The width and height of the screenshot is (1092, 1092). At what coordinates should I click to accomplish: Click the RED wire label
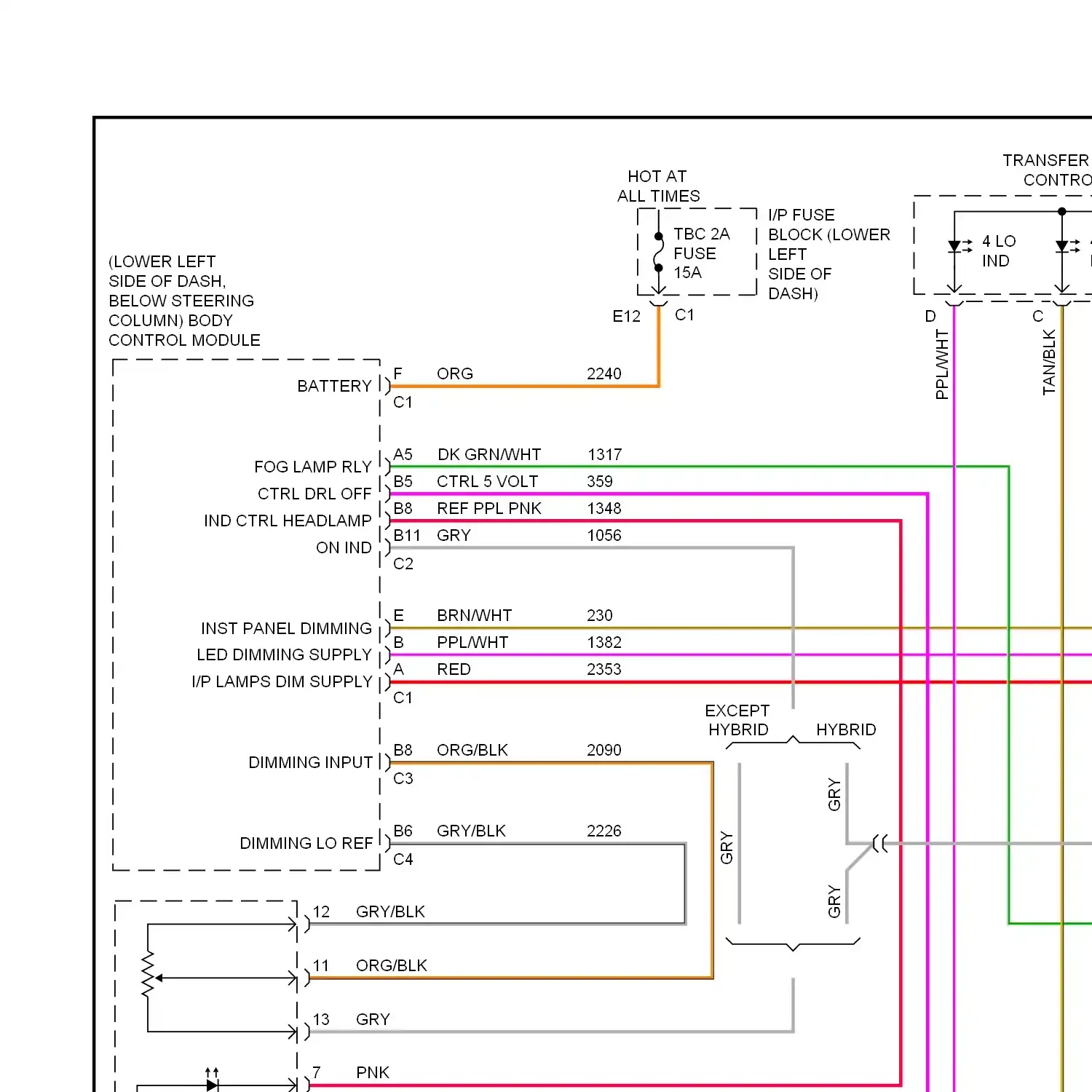[454, 669]
